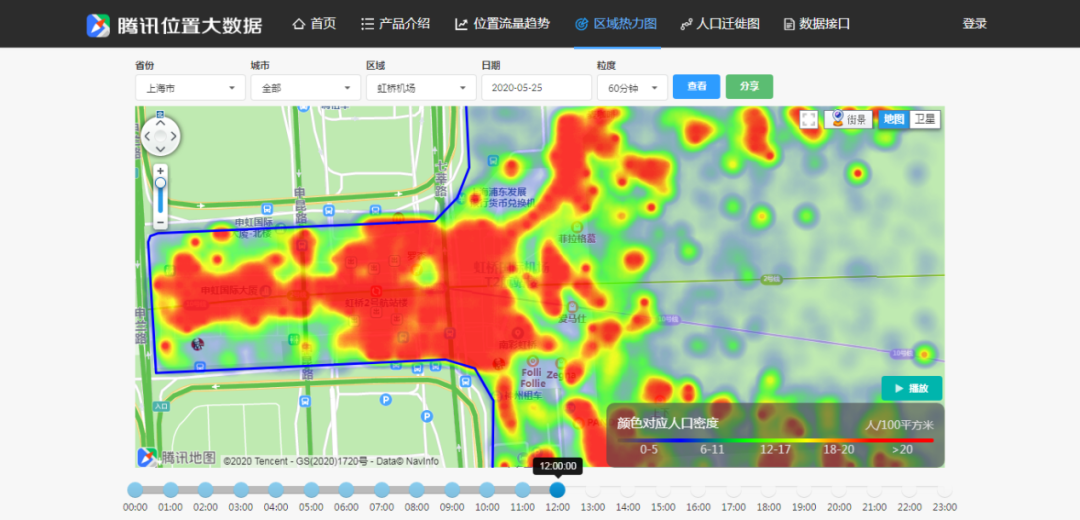The width and height of the screenshot is (1080, 520).
Task: Select the 00:00 timeline point
Action: pos(136,490)
